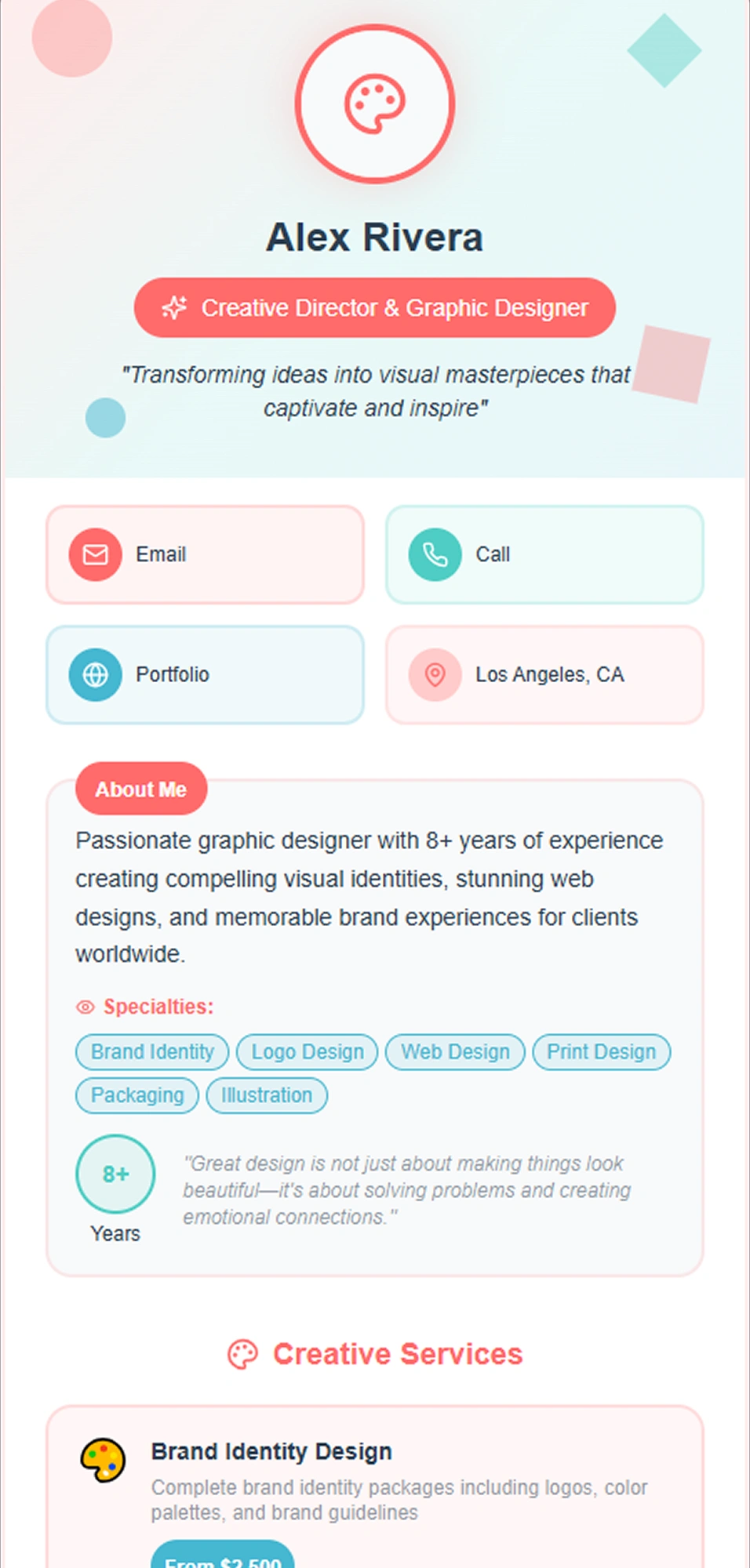This screenshot has height=1568, width=750.
Task: Select the Illustration specialty tag
Action: (267, 1095)
